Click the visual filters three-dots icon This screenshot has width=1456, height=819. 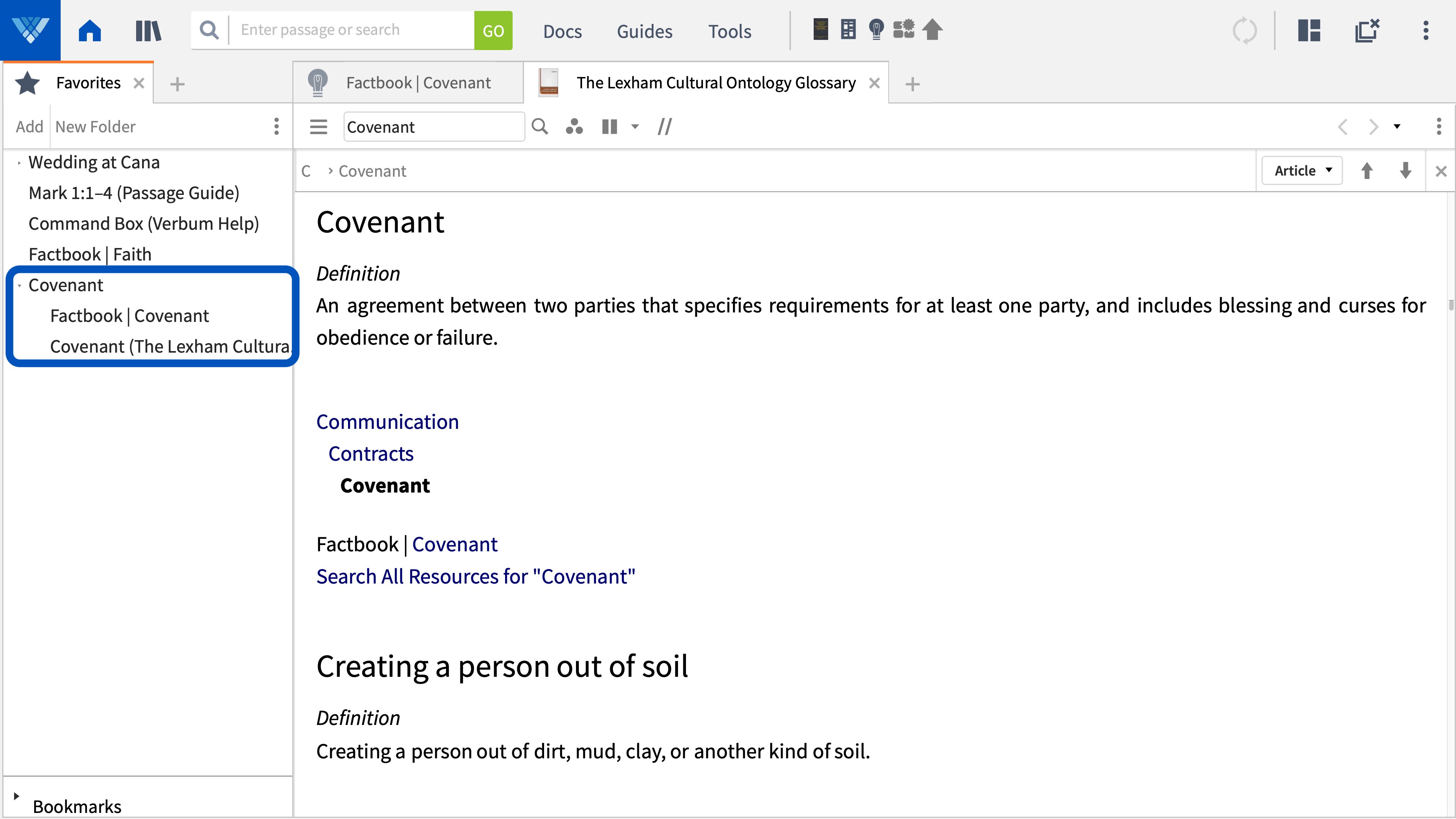coord(574,127)
